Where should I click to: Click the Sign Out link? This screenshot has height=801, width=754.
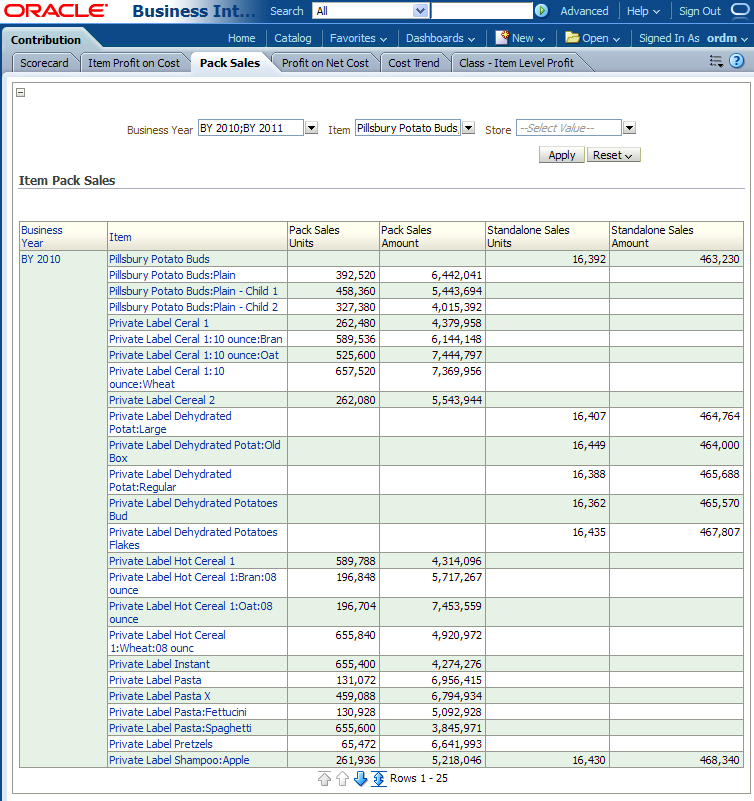pyautogui.click(x=699, y=11)
